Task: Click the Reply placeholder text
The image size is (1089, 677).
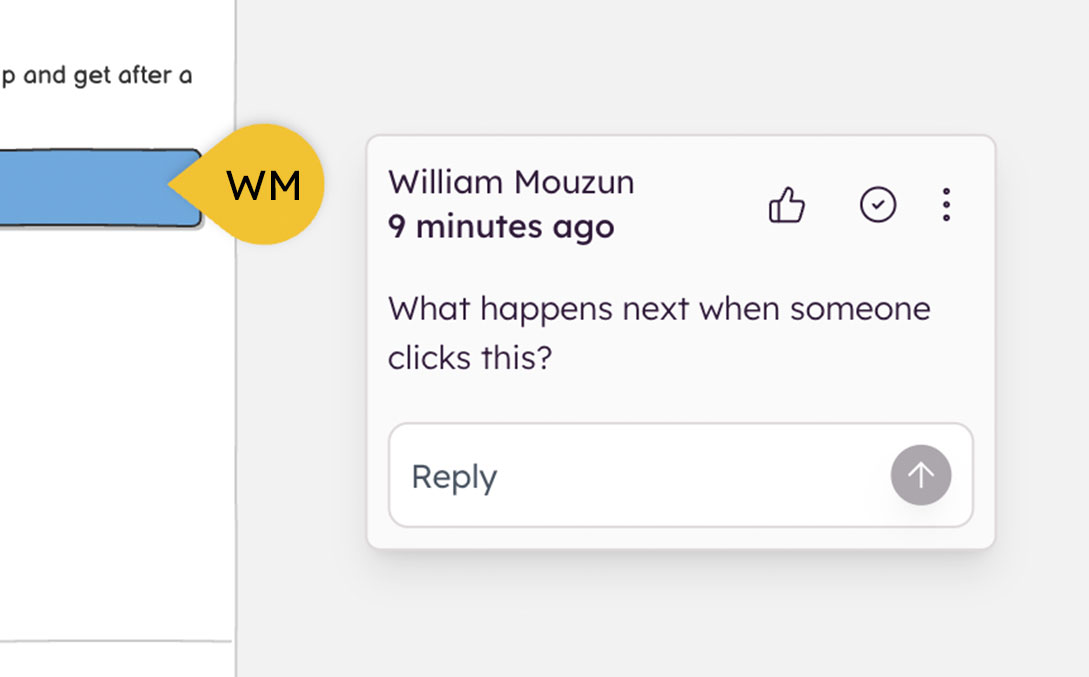Action: click(454, 477)
